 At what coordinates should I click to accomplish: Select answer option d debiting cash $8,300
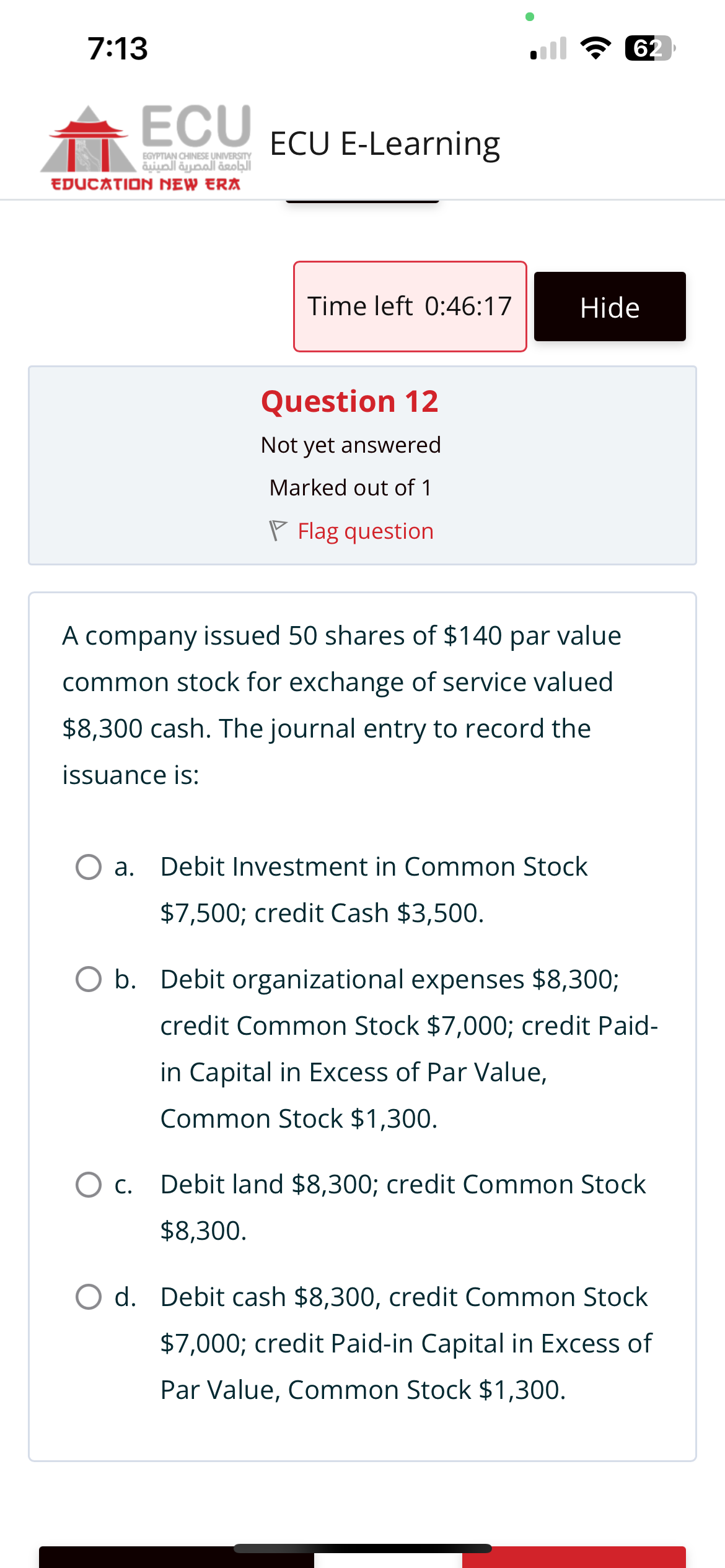click(x=90, y=1296)
